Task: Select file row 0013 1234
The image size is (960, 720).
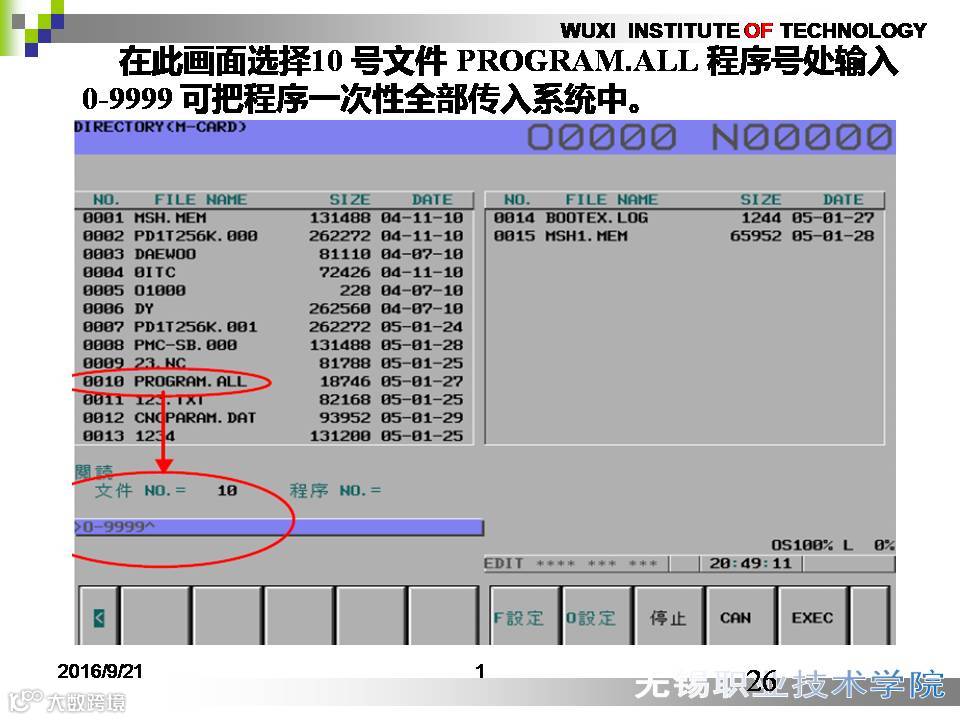Action: 273,436
